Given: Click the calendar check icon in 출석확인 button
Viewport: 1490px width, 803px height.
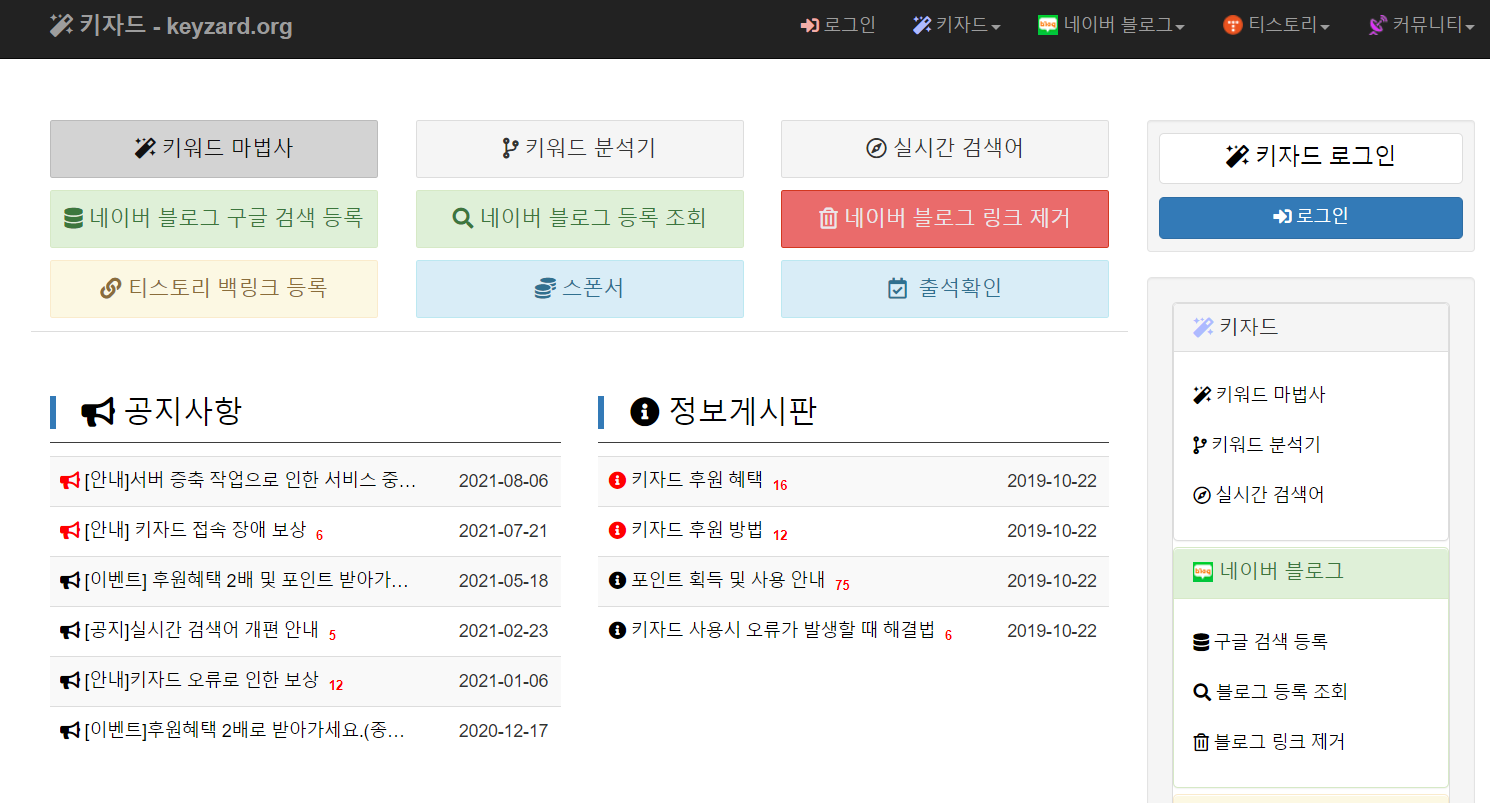Looking at the screenshot, I should (x=897, y=289).
